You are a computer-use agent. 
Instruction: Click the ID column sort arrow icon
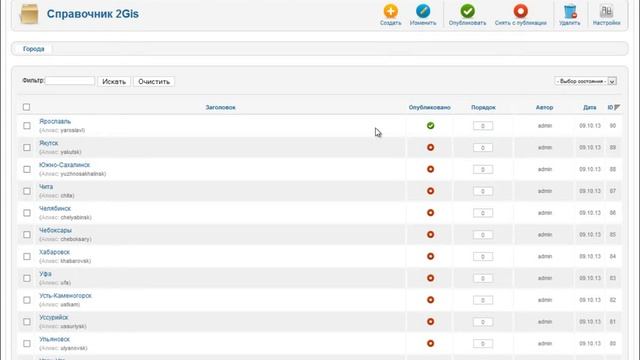click(617, 107)
